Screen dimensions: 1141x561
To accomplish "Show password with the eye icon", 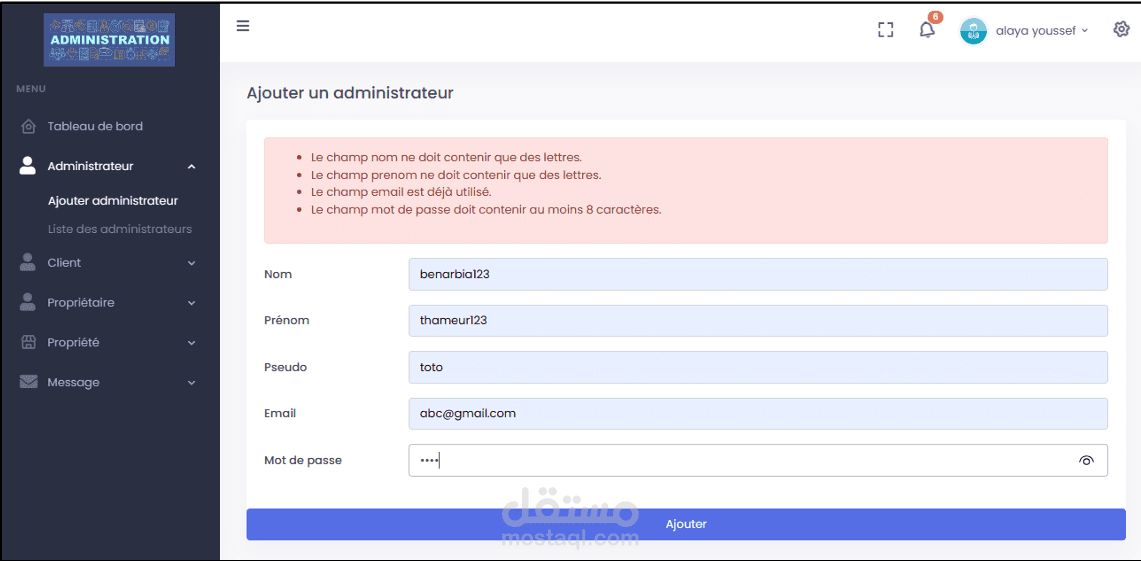I will coord(1086,461).
